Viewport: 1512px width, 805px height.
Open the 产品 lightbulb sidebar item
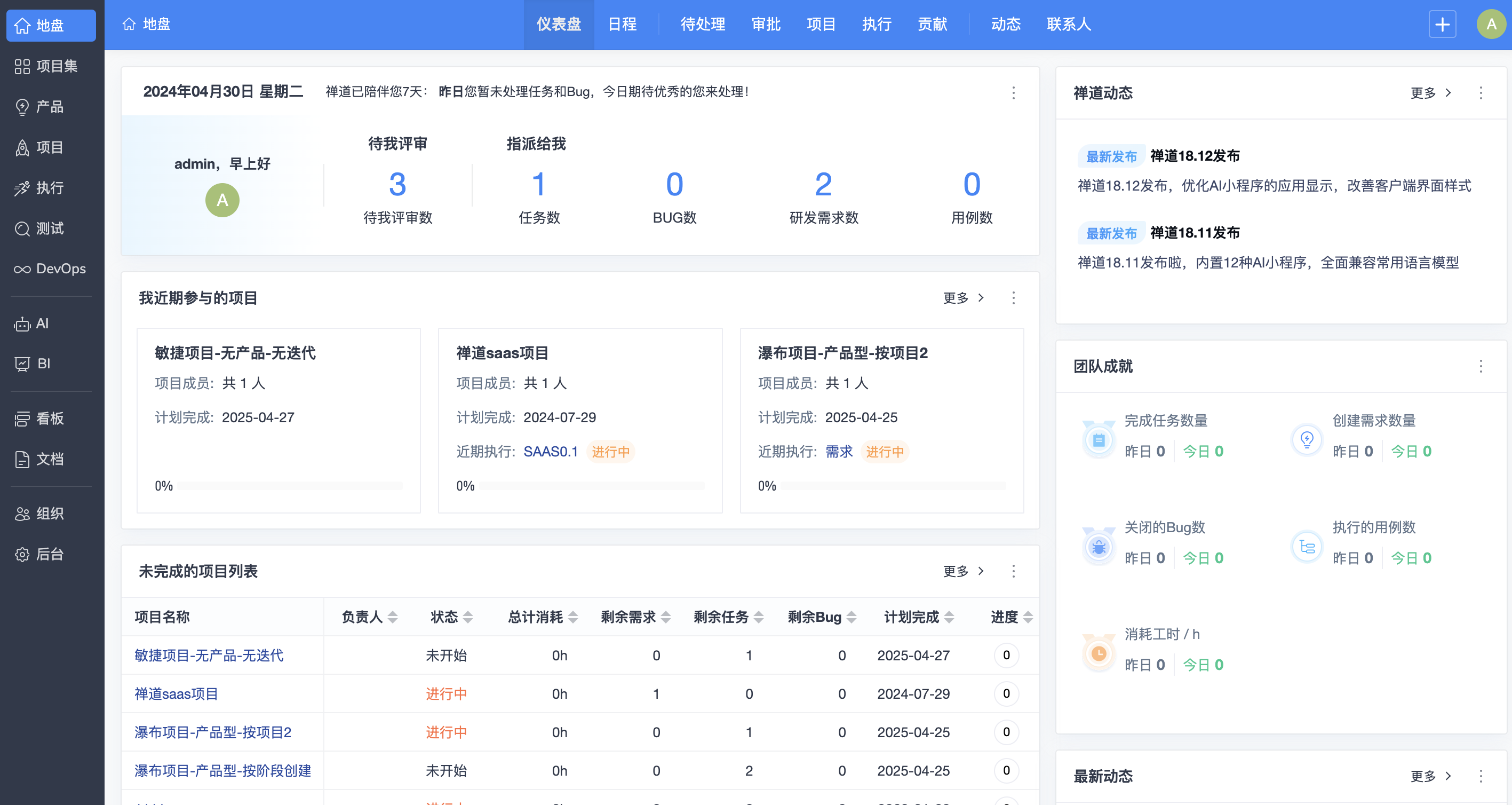pyautogui.click(x=22, y=107)
